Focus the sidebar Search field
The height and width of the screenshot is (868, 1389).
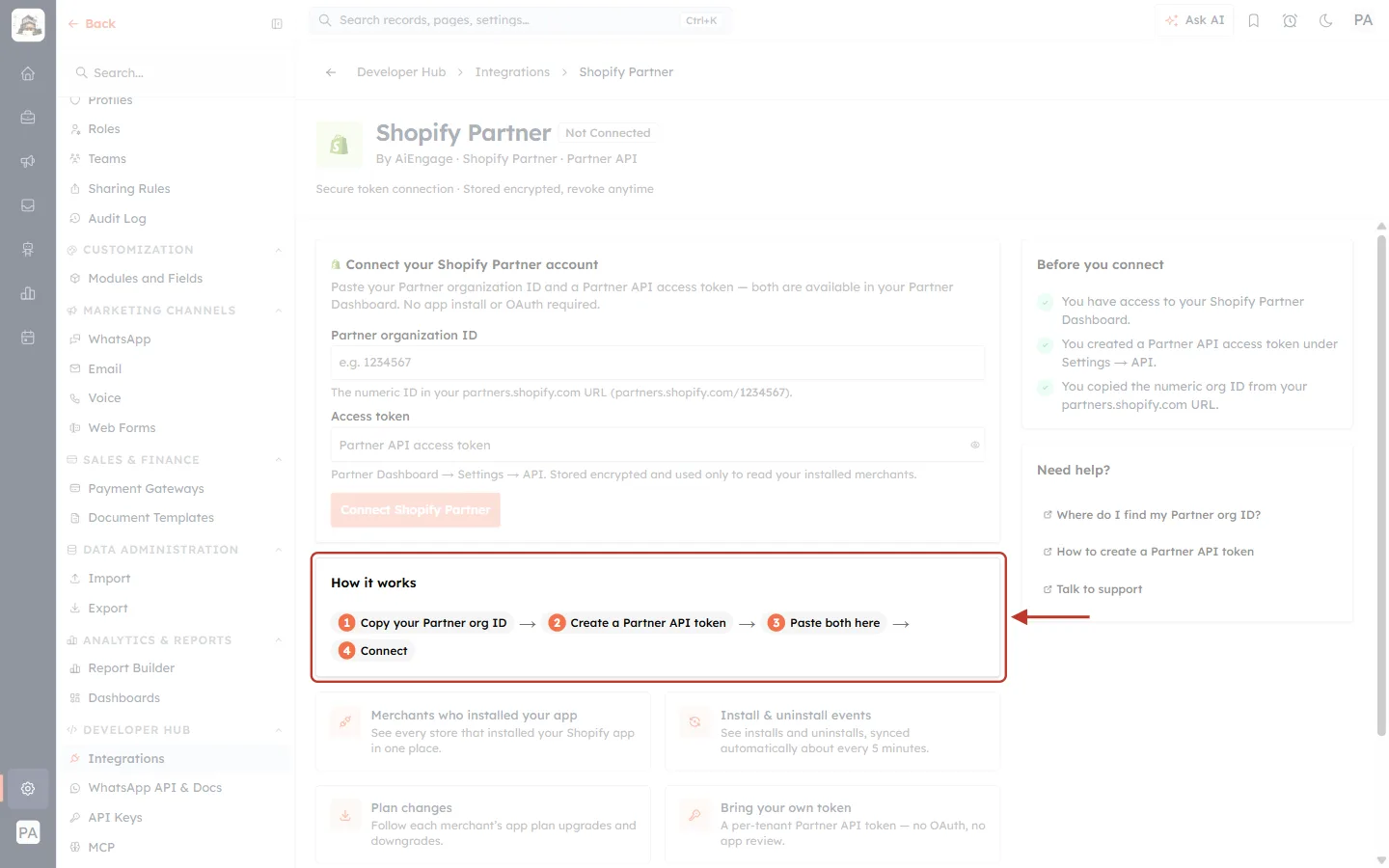pyautogui.click(x=176, y=73)
